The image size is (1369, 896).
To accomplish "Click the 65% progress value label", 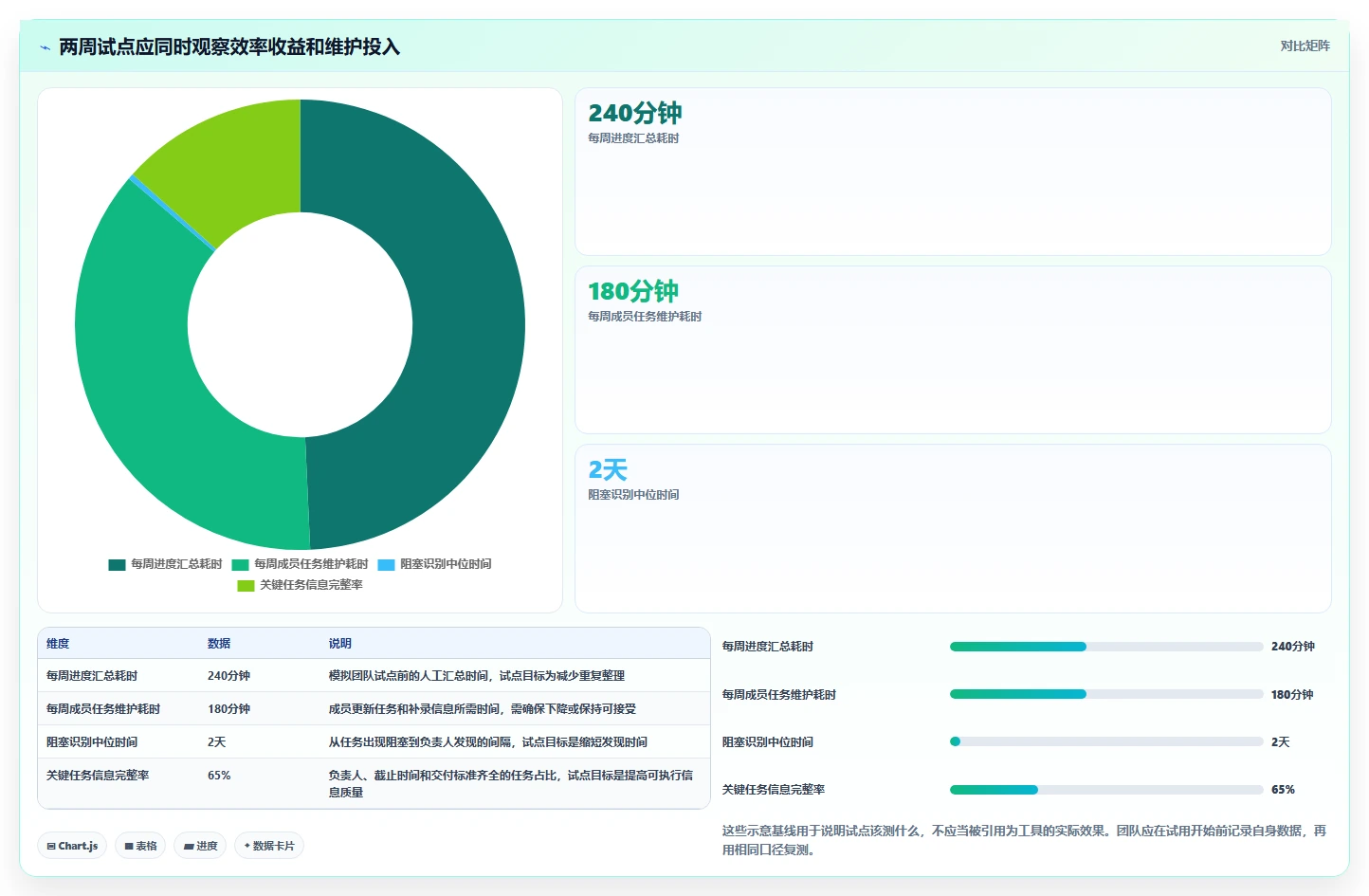I will pos(1283,790).
